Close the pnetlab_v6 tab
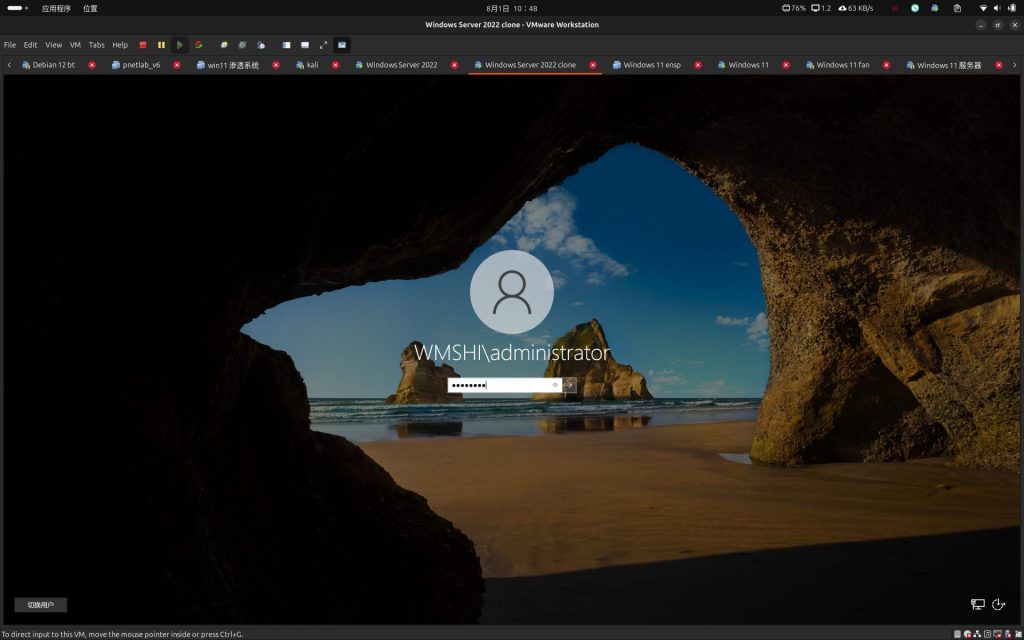 point(177,65)
